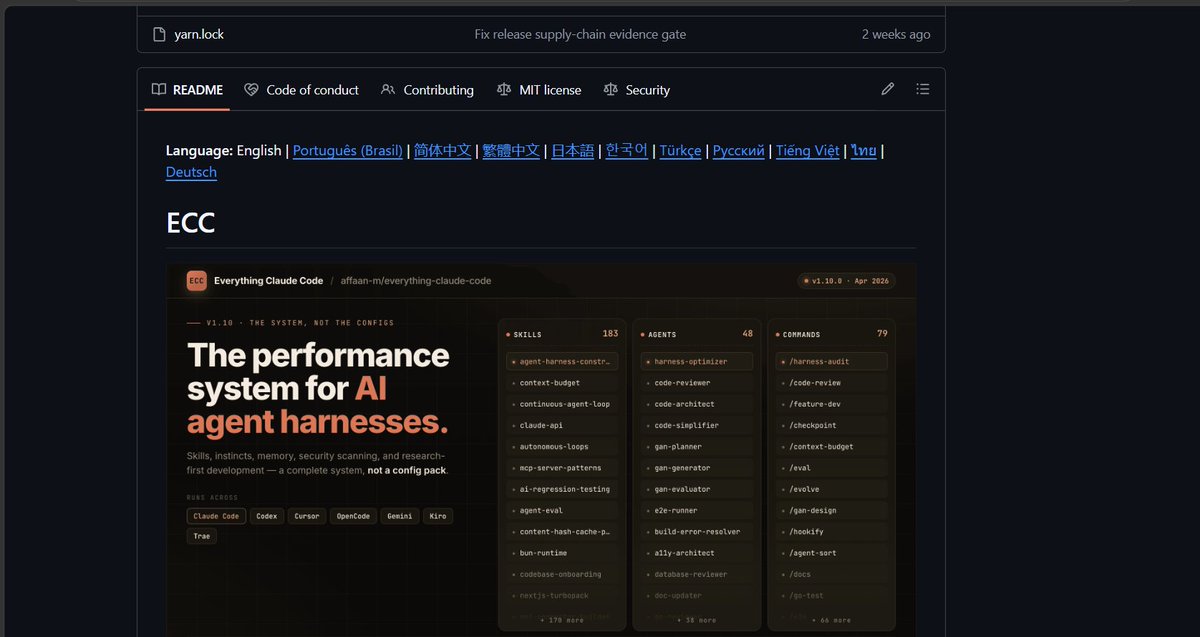
Task: Click 'bun-runtime' skill row
Action: pyautogui.click(x=562, y=553)
